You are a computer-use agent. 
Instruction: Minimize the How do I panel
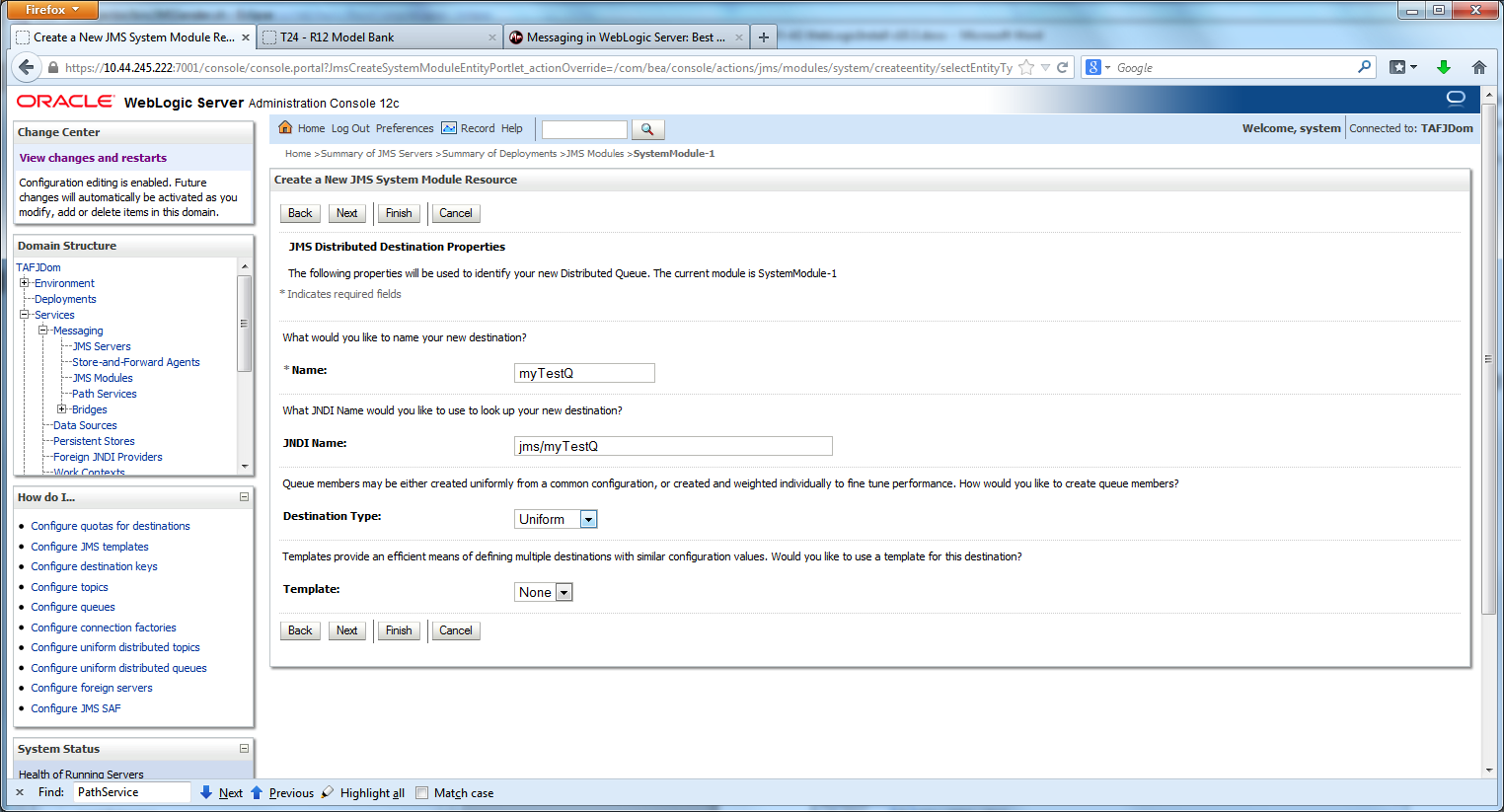pos(244,497)
